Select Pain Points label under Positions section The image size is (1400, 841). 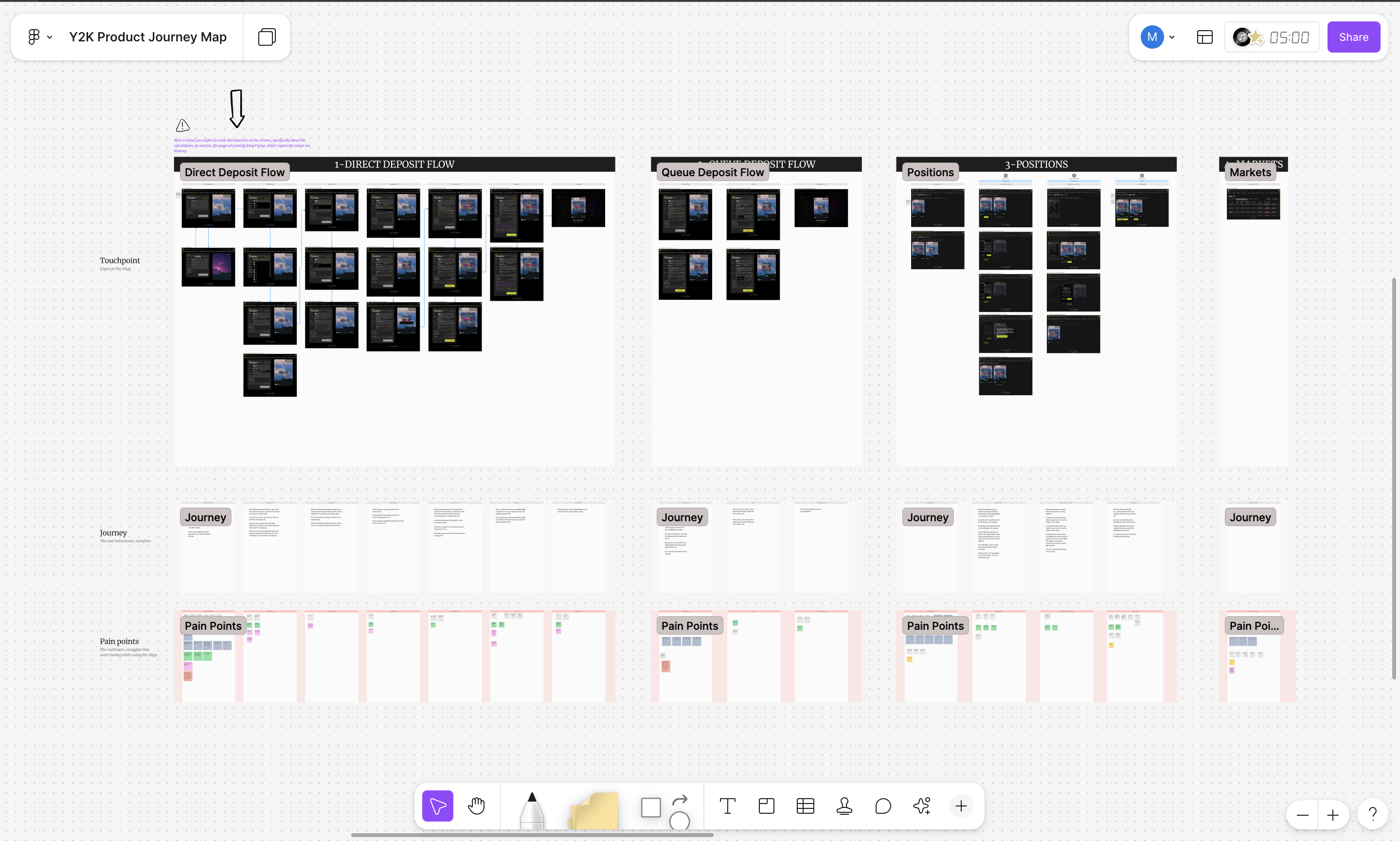pyautogui.click(x=935, y=626)
